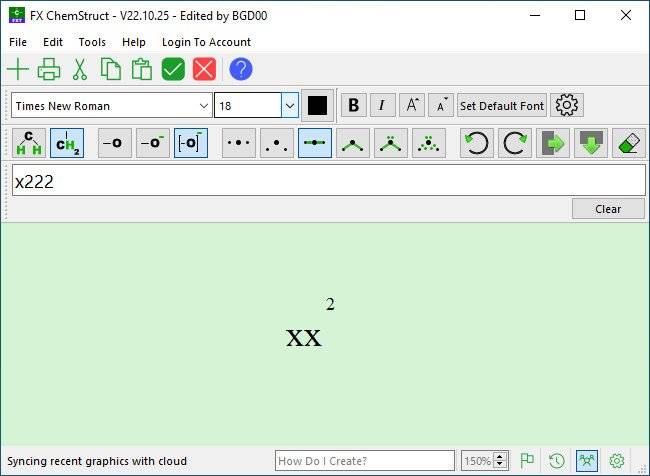Image resolution: width=650 pixels, height=476 pixels.
Task: Minimize the FX ChemStruct window
Action: coord(535,15)
